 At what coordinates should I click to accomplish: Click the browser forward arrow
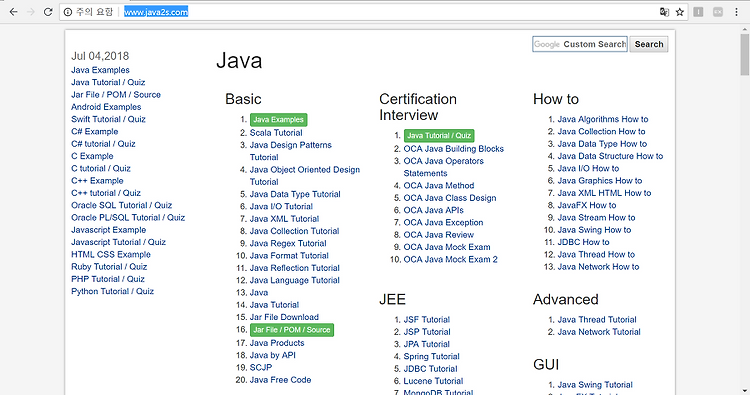point(31,12)
